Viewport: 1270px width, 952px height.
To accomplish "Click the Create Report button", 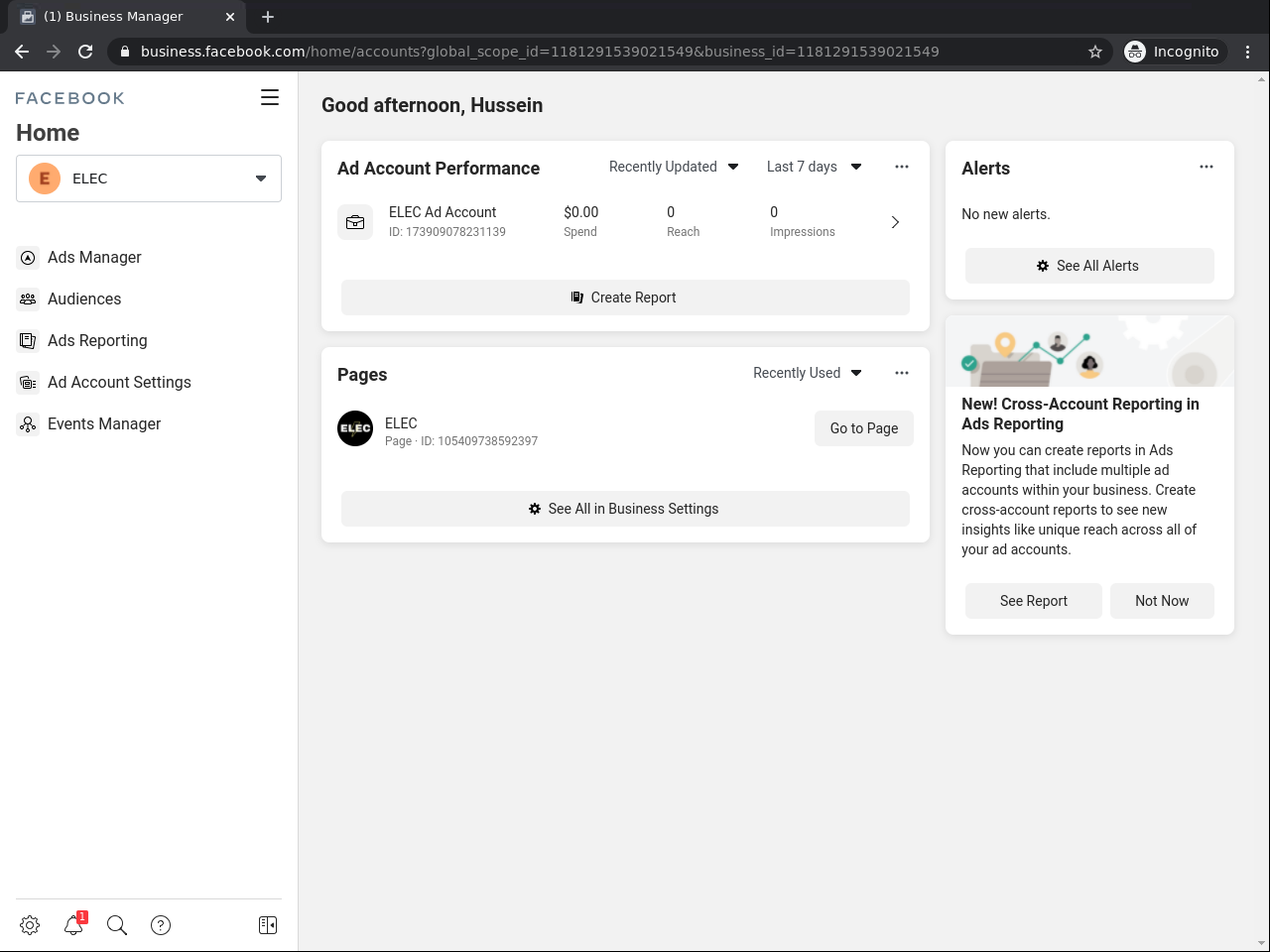I will coord(625,297).
